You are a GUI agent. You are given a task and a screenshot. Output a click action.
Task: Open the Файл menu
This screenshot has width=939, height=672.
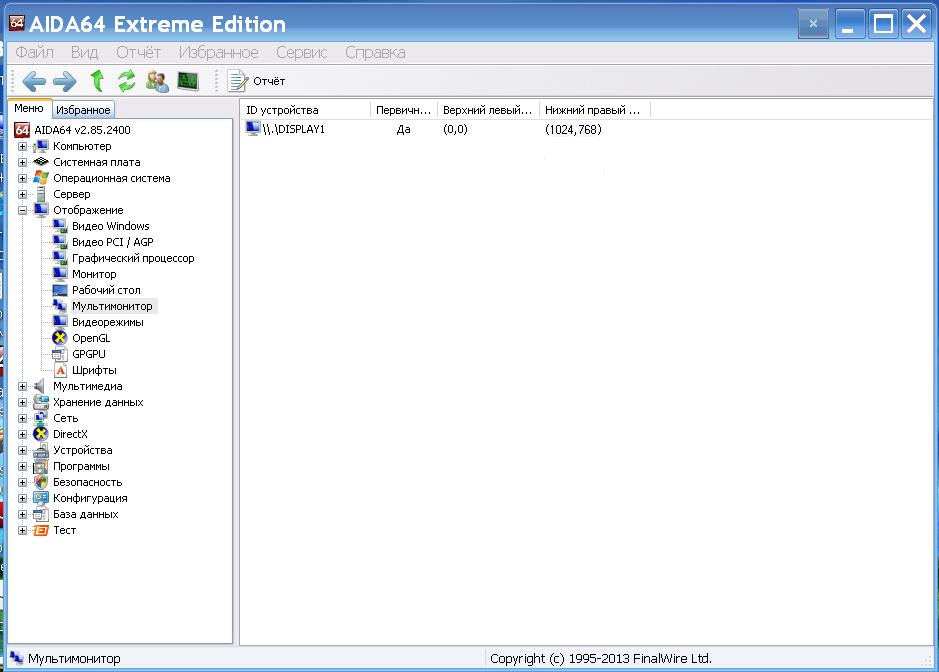coord(34,53)
